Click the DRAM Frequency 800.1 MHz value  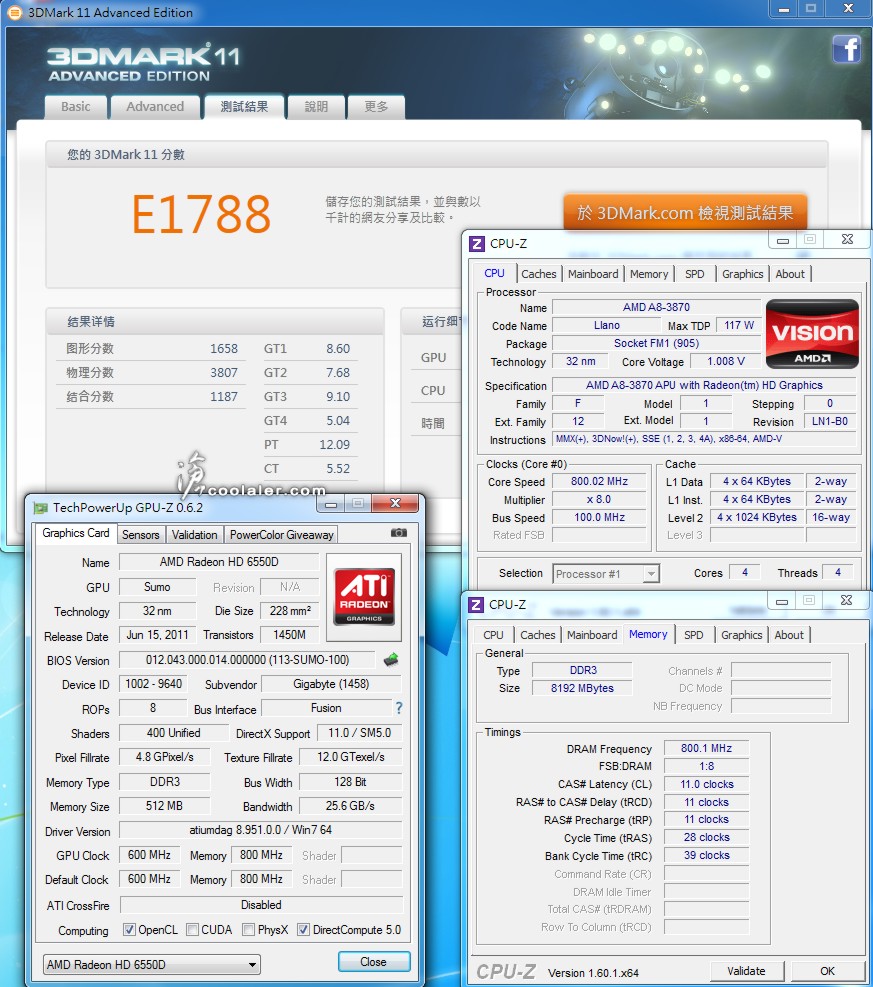coord(706,748)
